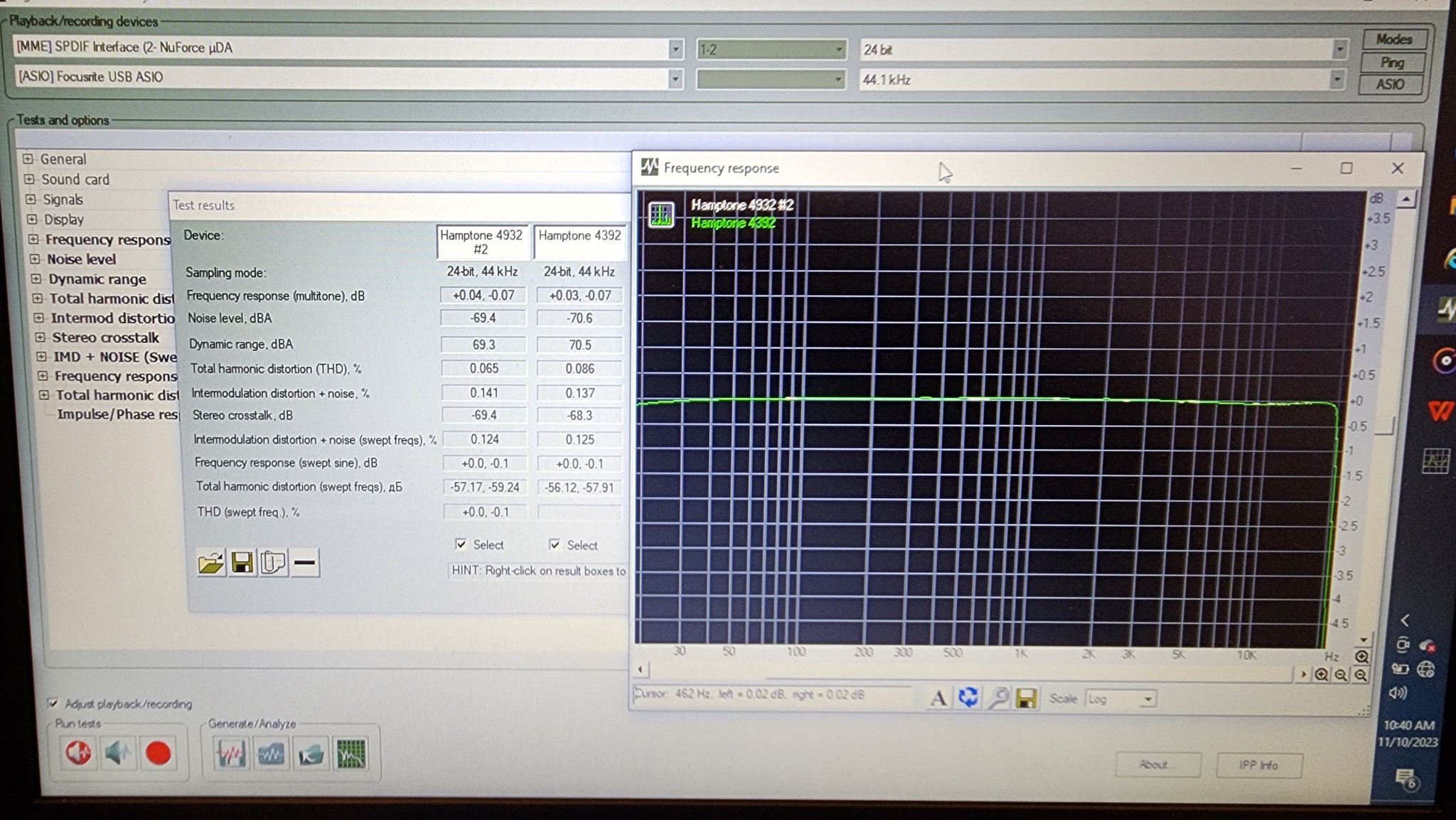1456x820 pixels.
Task: Click the red record button icon
Action: (x=158, y=753)
